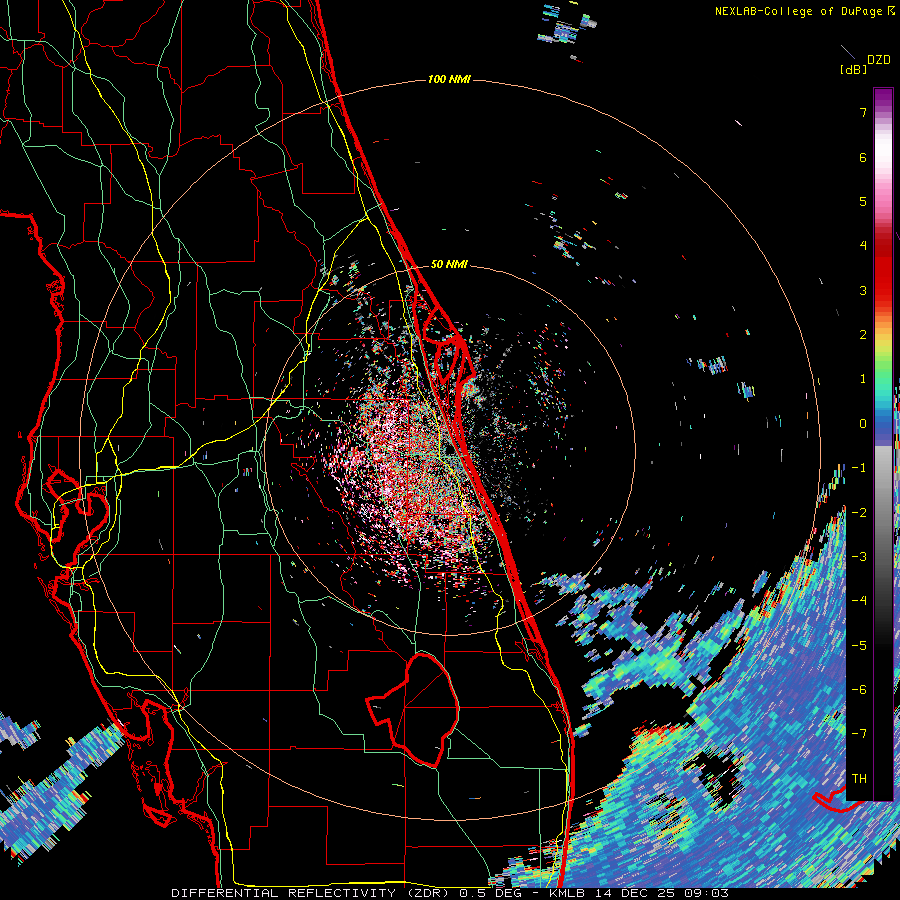The height and width of the screenshot is (900, 900).
Task: Click the [dB] units label
Action: click(853, 69)
